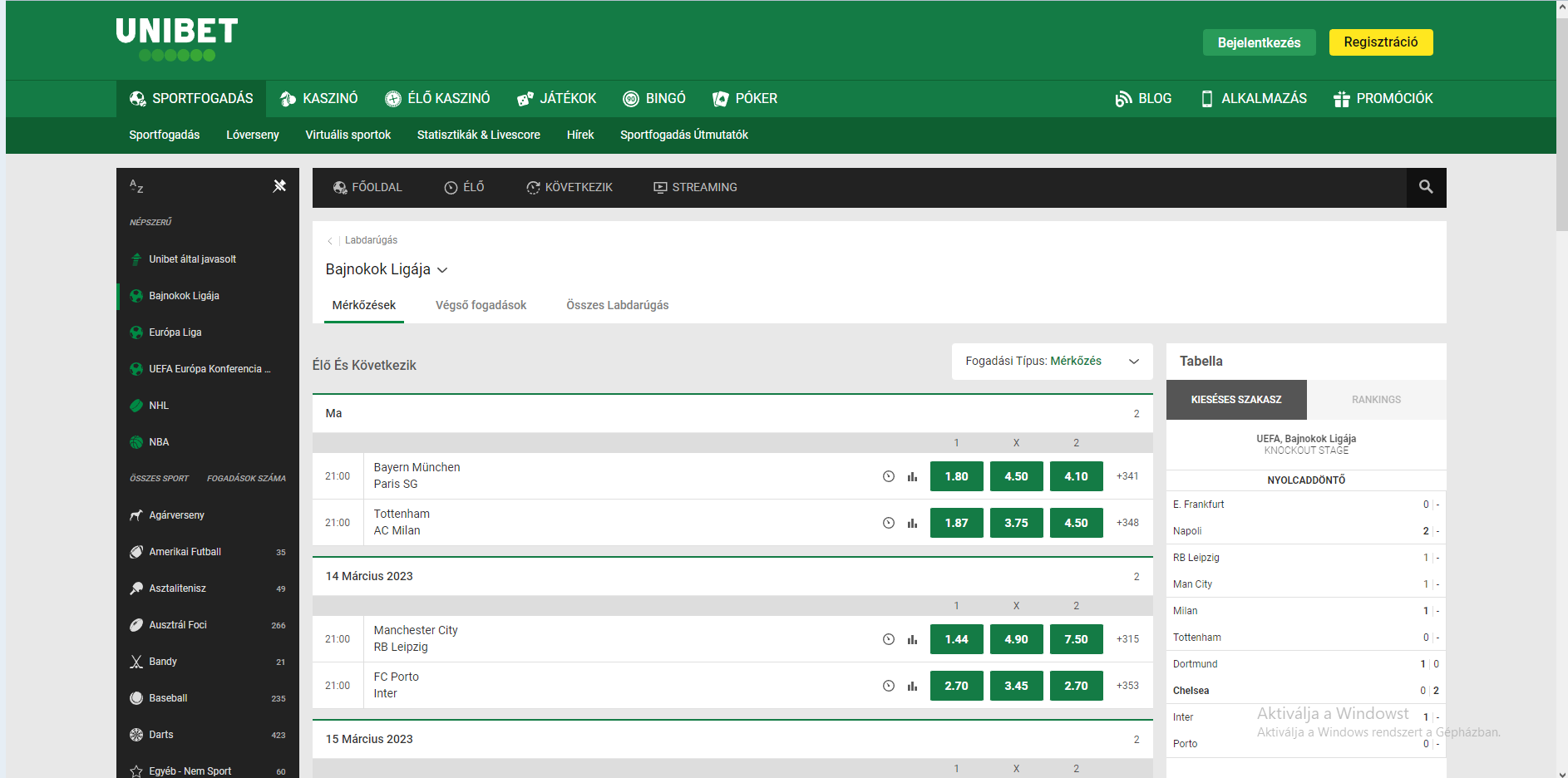1568x778 pixels.
Task: Open KASZINÓ in main navigation
Action: [318, 99]
